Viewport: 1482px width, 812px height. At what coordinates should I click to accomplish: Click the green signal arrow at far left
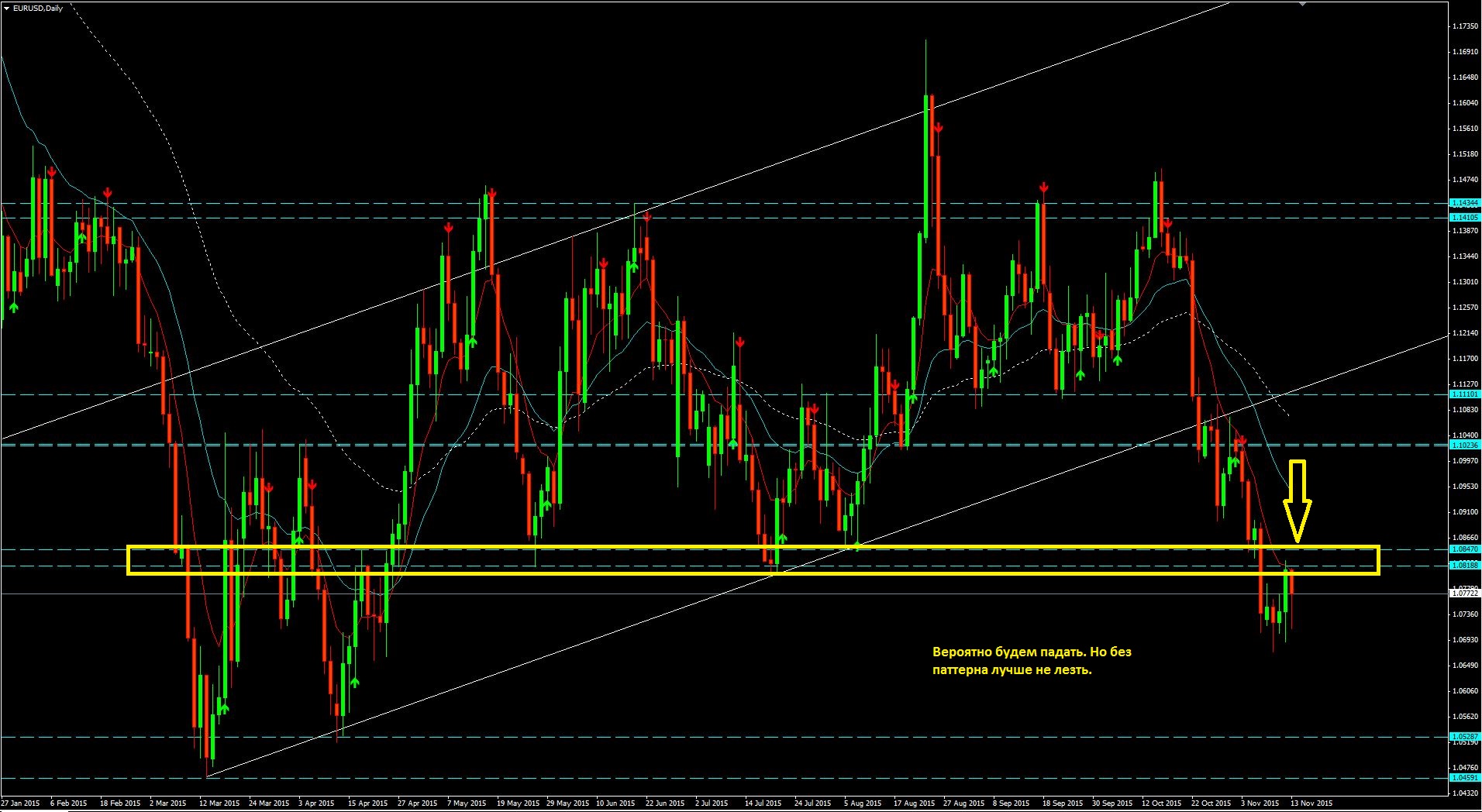(x=13, y=308)
